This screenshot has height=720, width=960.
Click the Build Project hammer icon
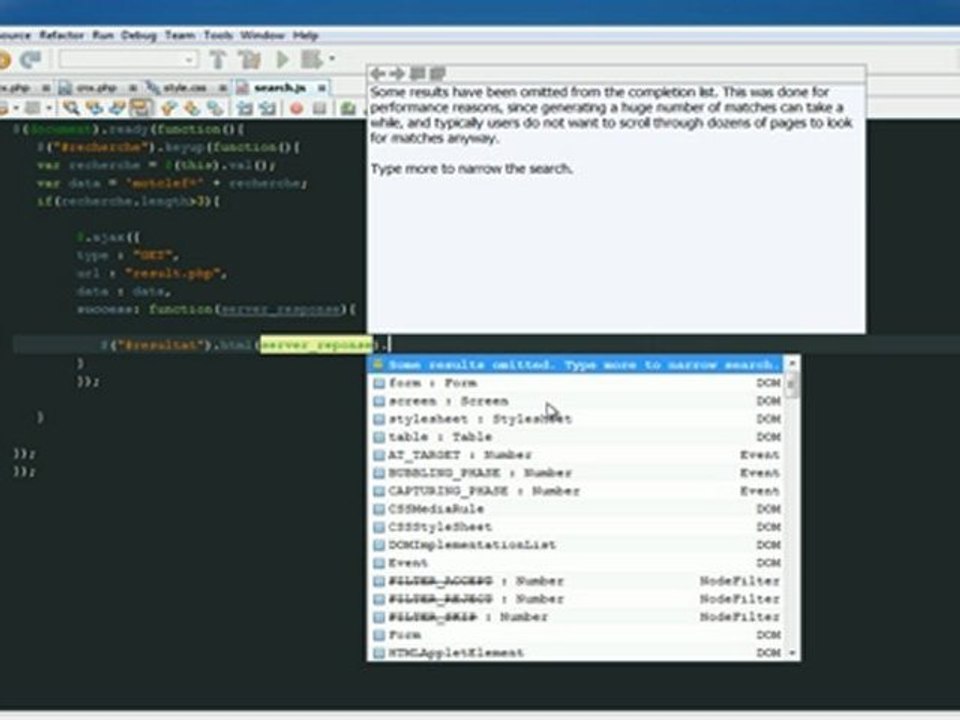coord(218,59)
